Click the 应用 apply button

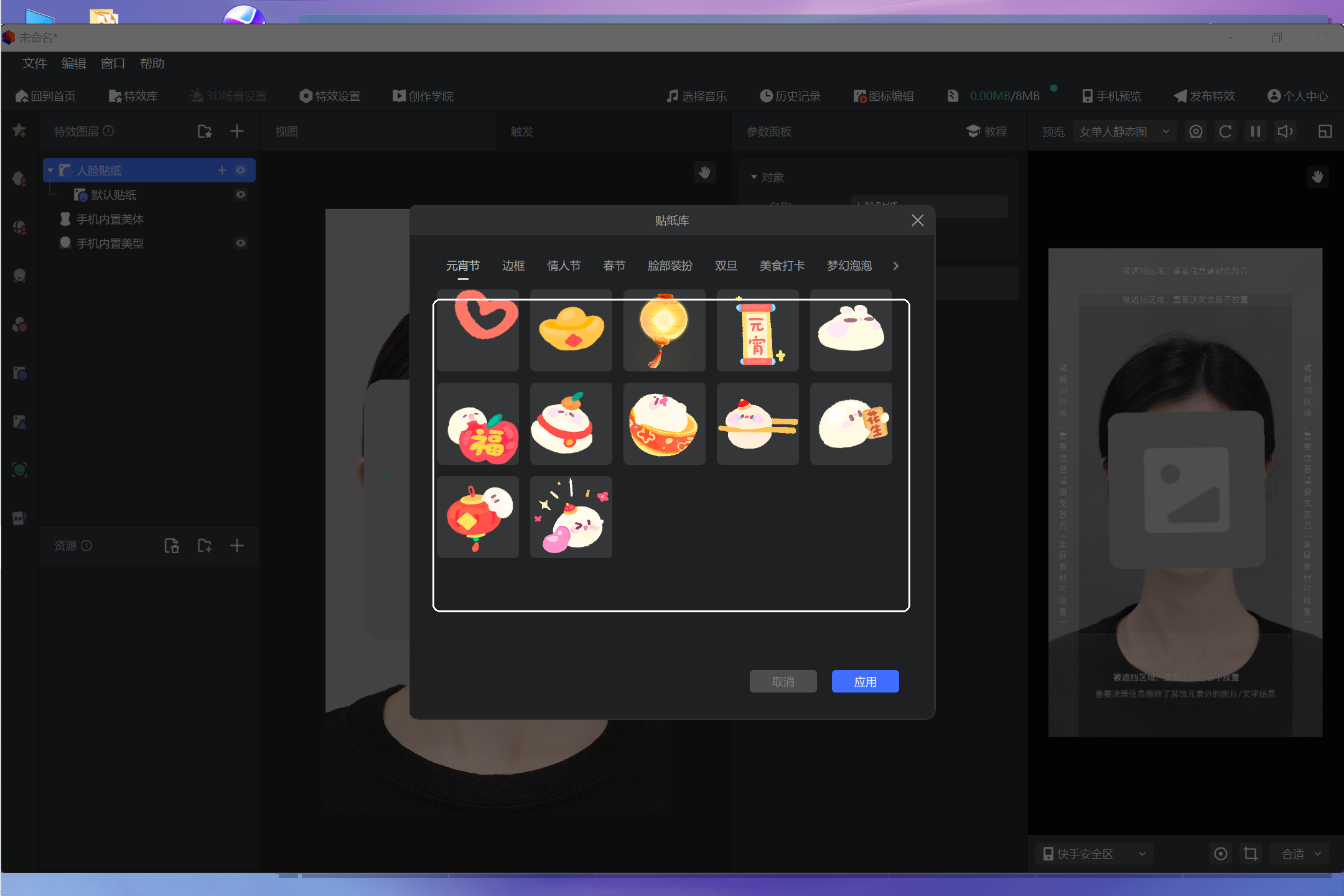pos(865,681)
